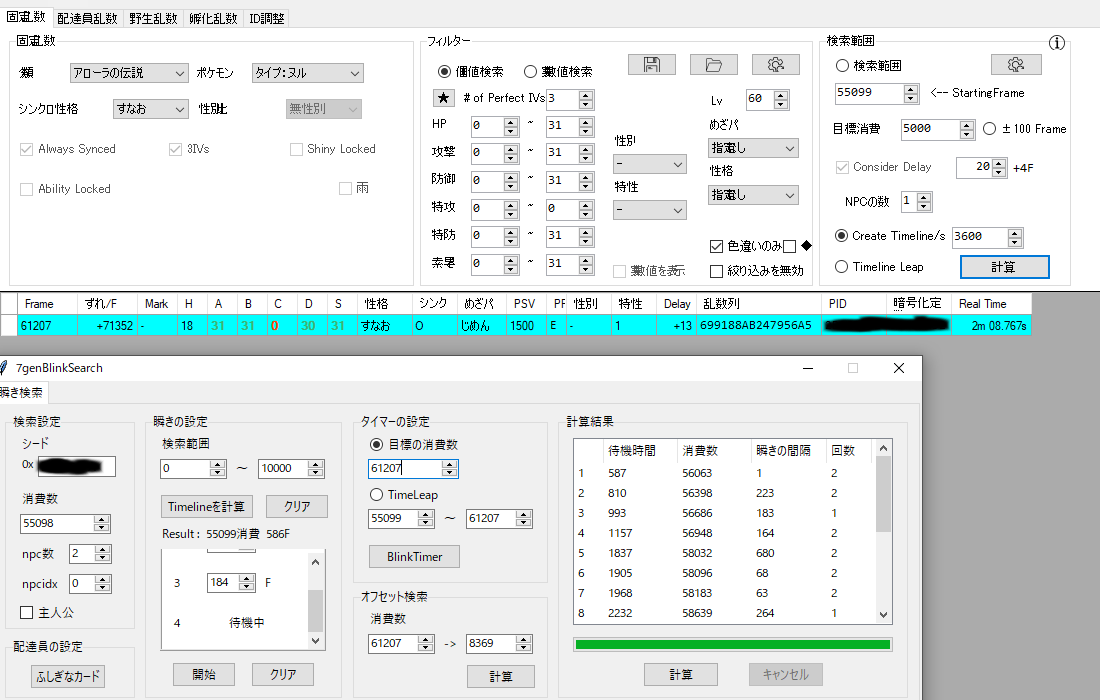The image size is (1100, 700).
Task: Check the 主人公 checkbox in blink search
Action: point(27,612)
